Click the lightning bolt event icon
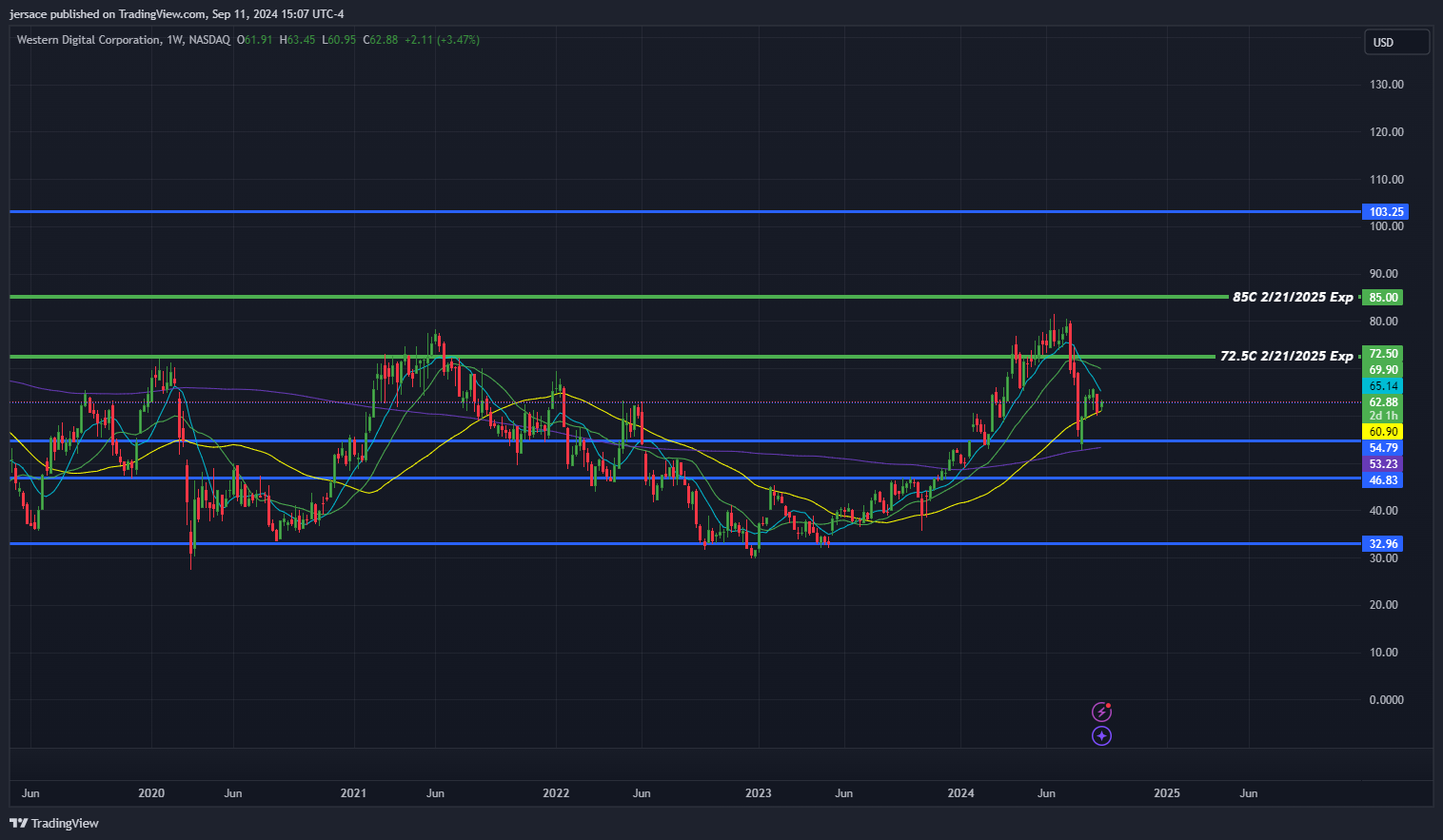The height and width of the screenshot is (840, 1443). click(x=1101, y=712)
